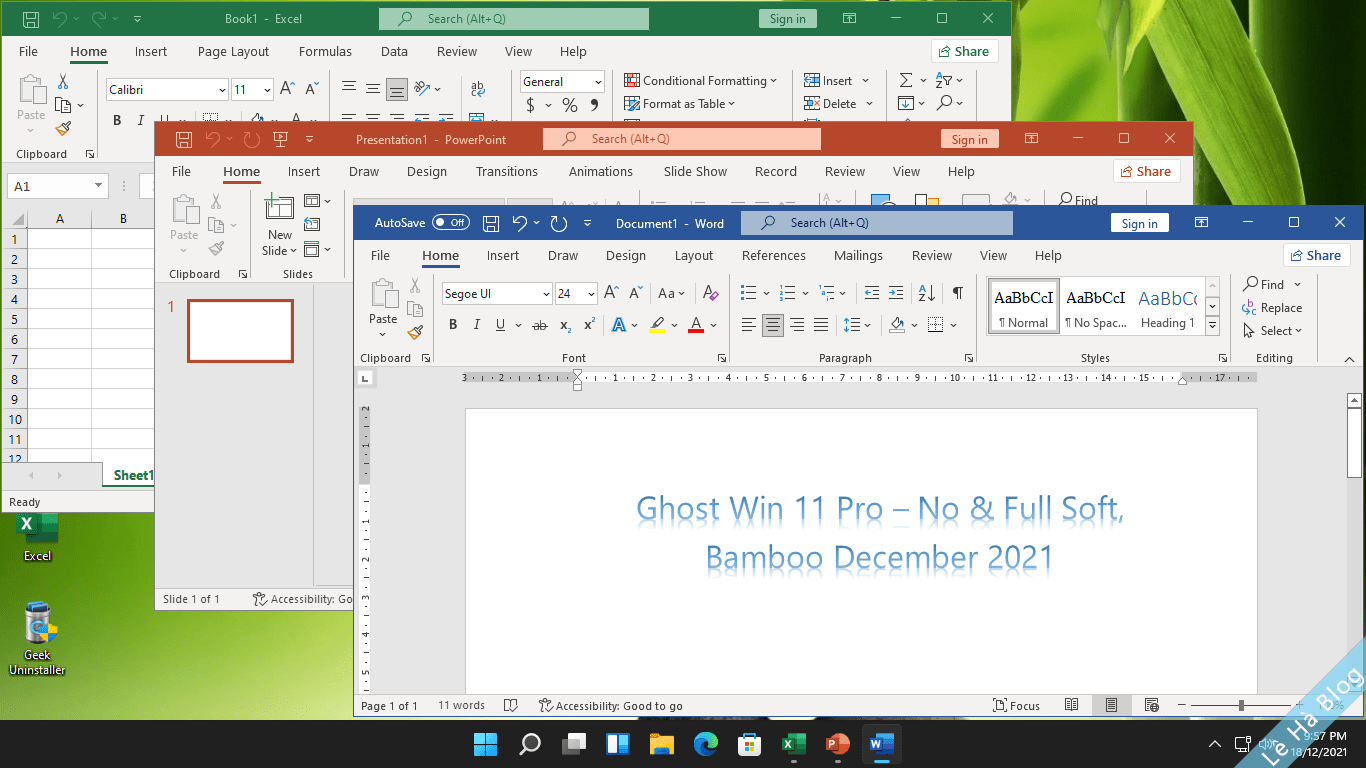Open References tab in Word
The image size is (1366, 768).
point(774,255)
